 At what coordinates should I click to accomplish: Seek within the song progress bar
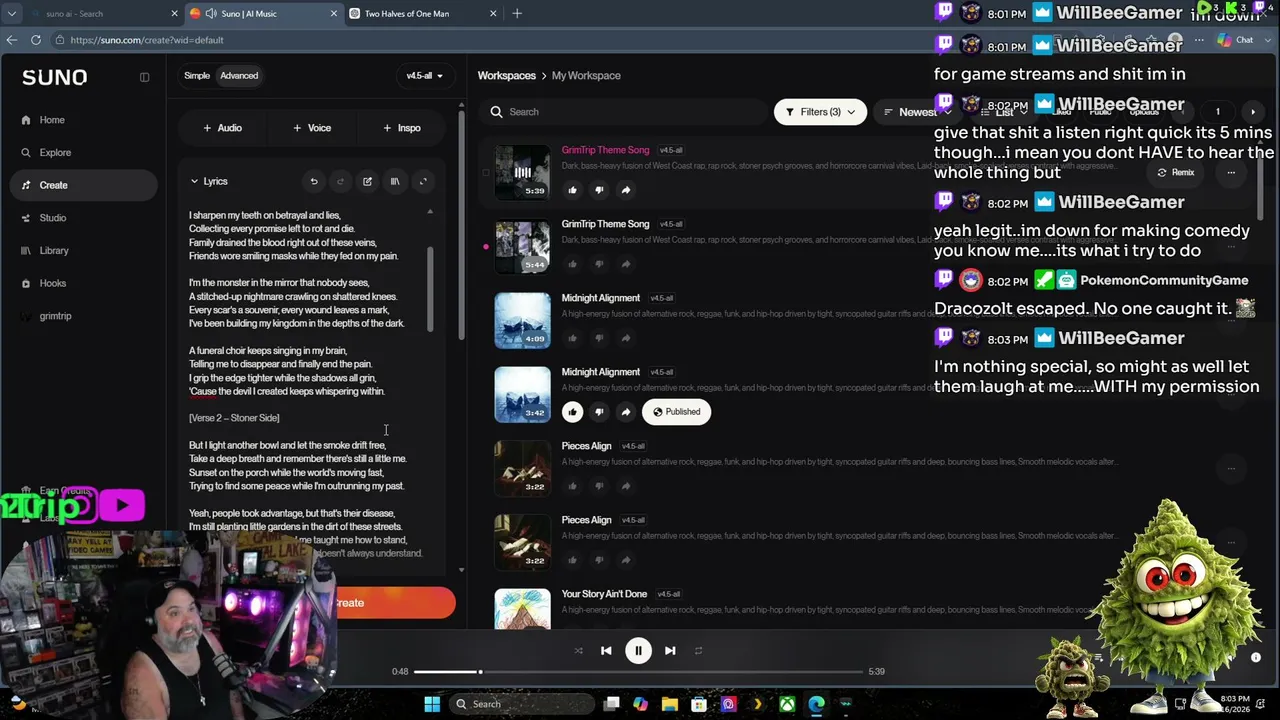point(638,672)
